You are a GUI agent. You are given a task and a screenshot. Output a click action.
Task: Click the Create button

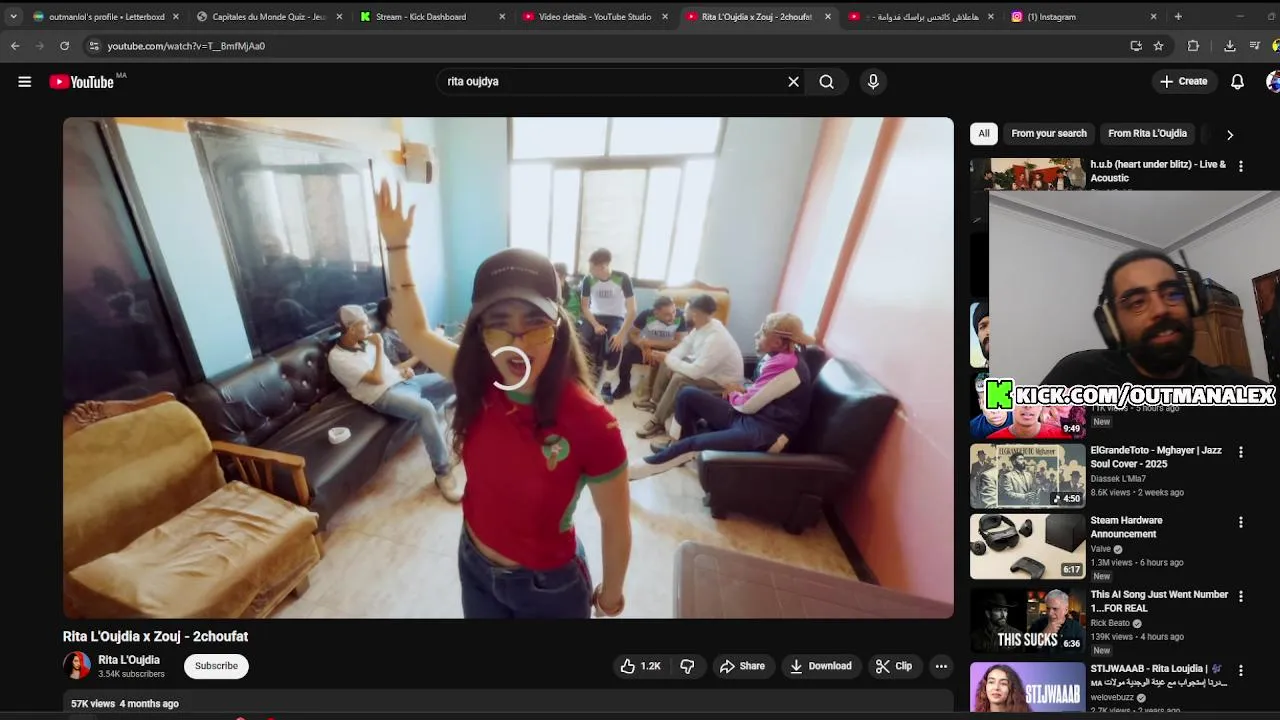click(1183, 82)
